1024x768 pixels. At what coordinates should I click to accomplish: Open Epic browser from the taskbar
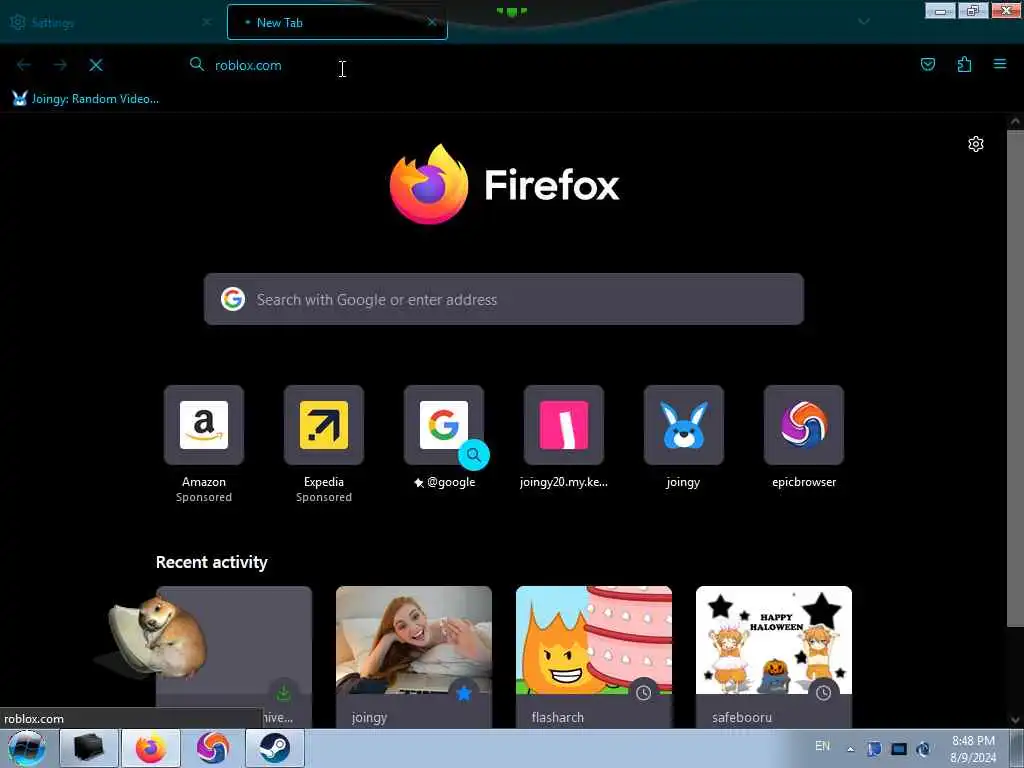[x=213, y=748]
